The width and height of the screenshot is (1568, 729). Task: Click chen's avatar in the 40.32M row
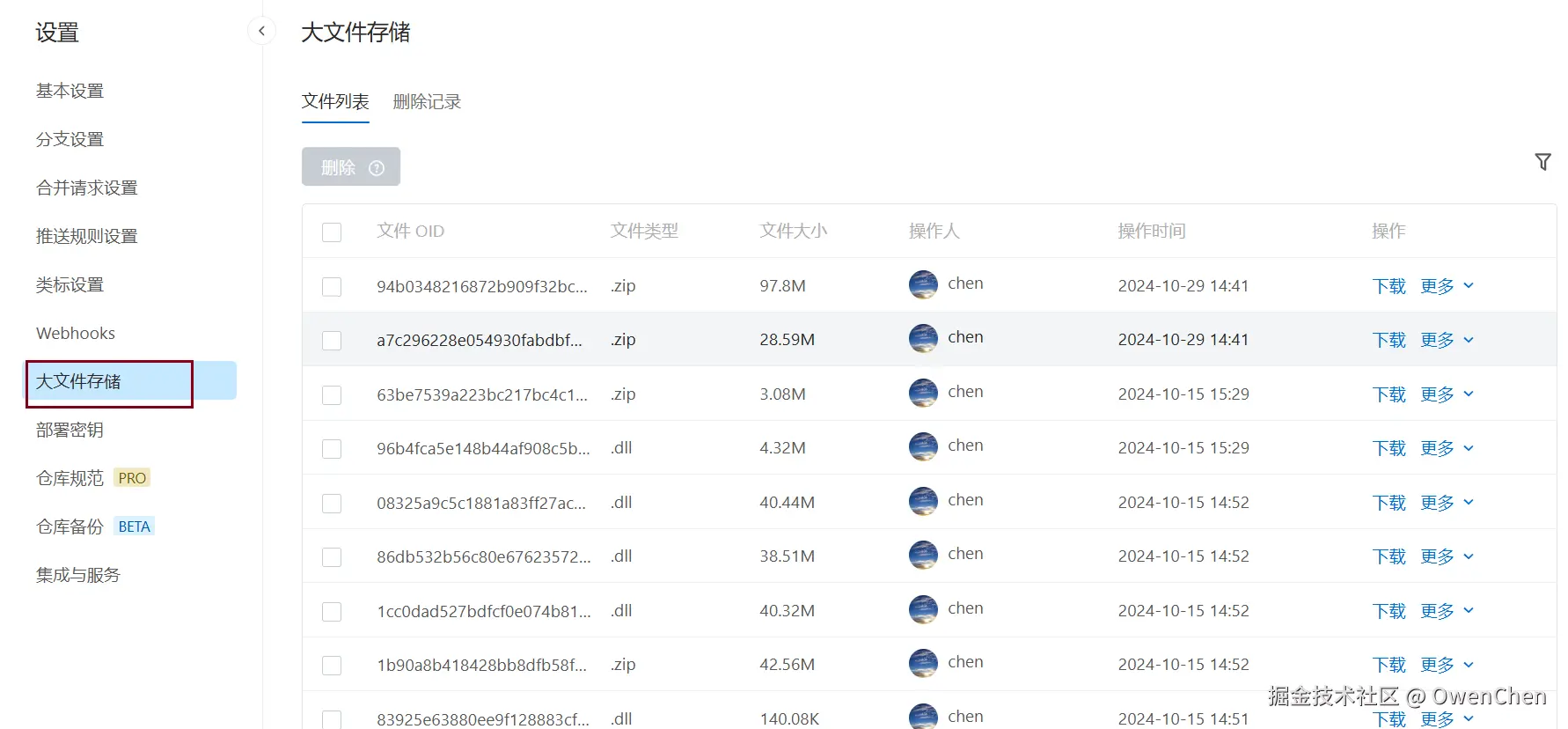[923, 609]
